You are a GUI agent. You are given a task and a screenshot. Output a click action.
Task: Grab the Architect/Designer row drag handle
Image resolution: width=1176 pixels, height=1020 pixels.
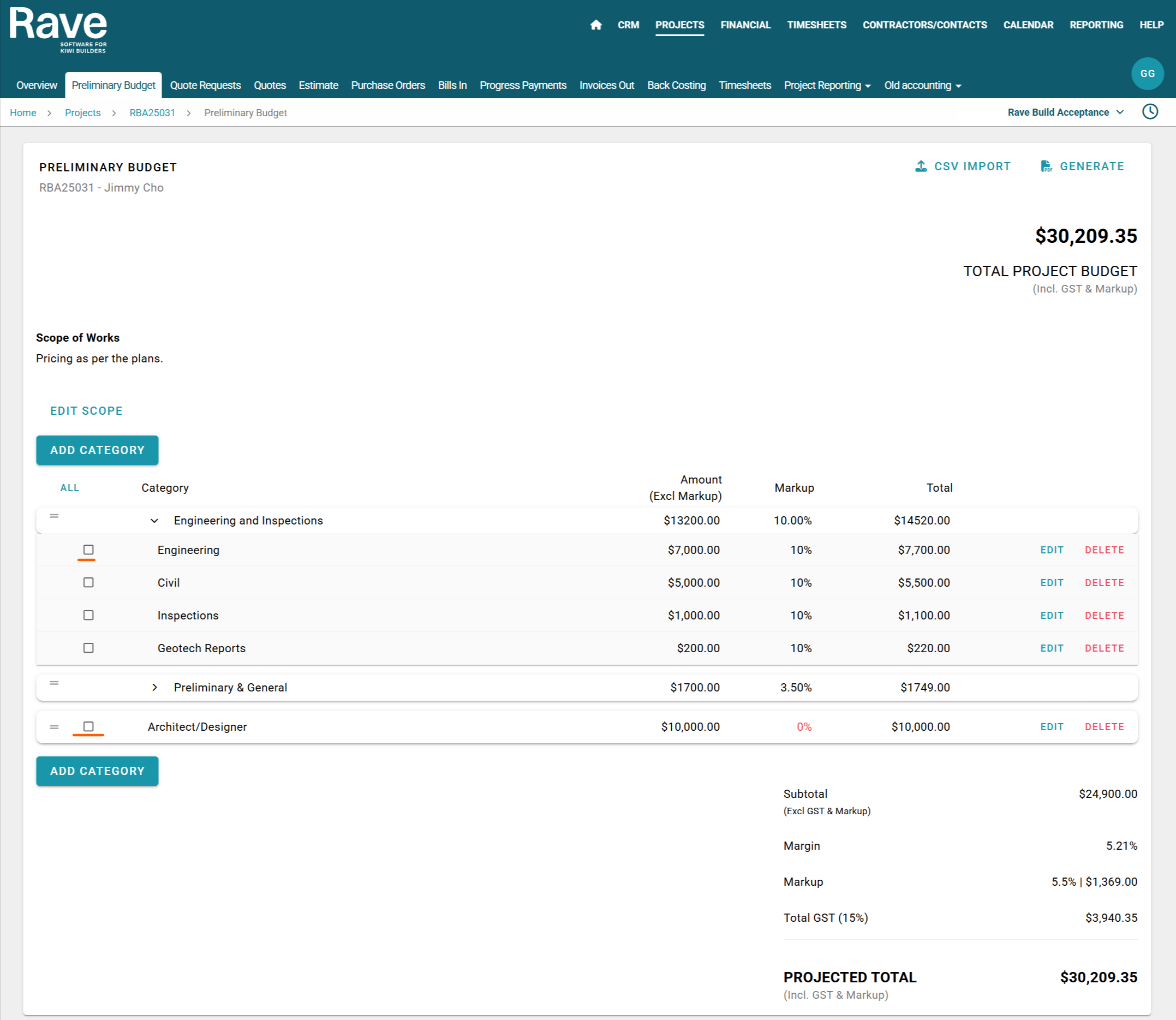point(54,727)
